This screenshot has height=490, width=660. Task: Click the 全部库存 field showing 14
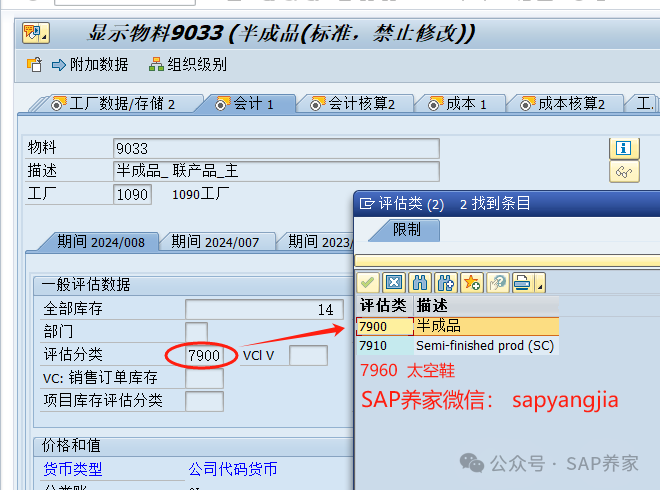click(264, 309)
